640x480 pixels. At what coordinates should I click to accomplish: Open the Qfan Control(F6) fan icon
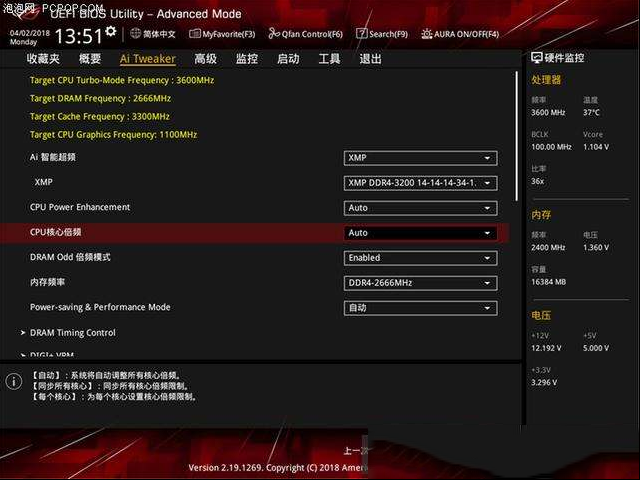(274, 34)
